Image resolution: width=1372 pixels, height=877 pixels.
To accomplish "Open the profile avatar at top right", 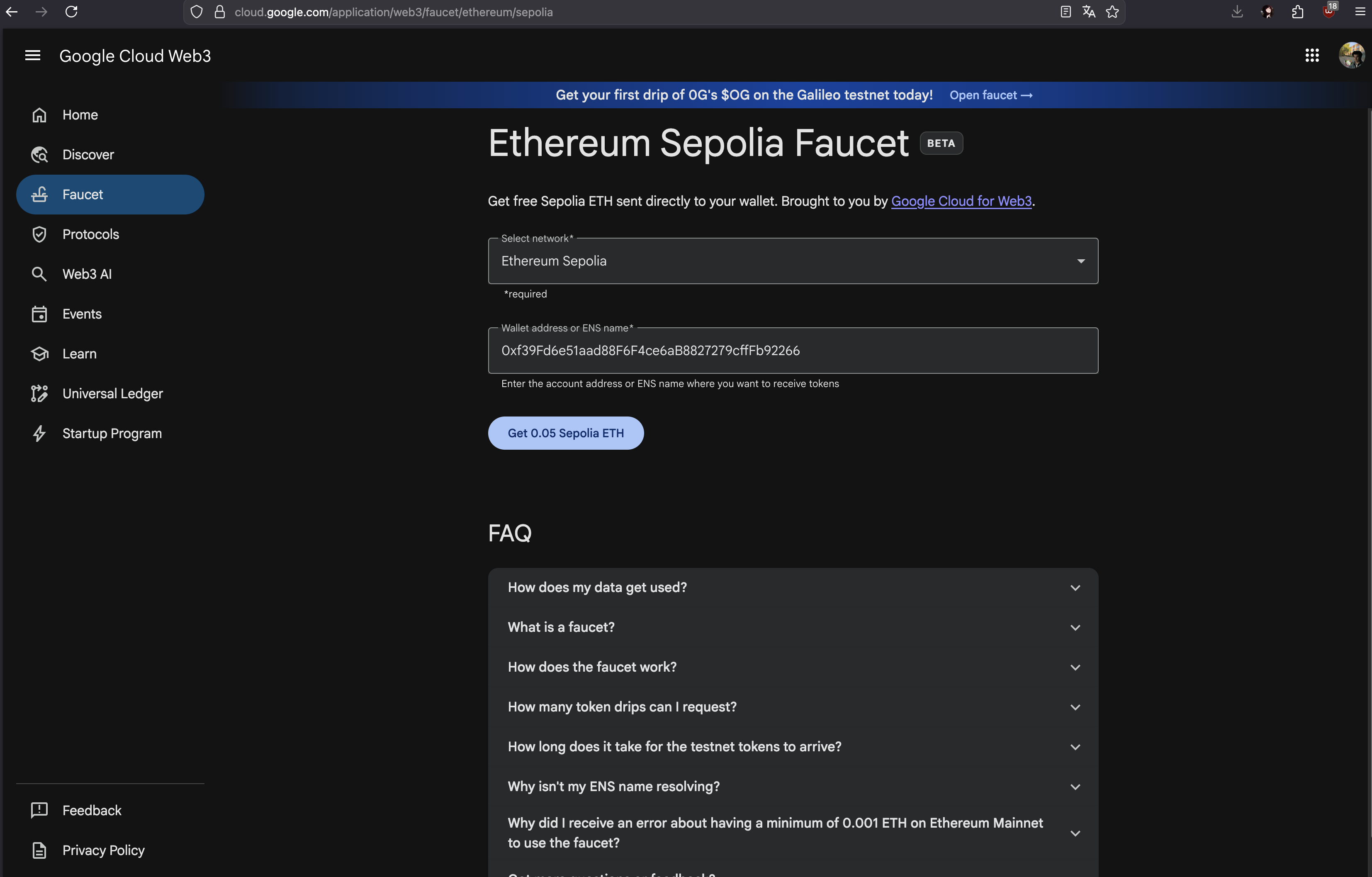I will click(x=1352, y=55).
